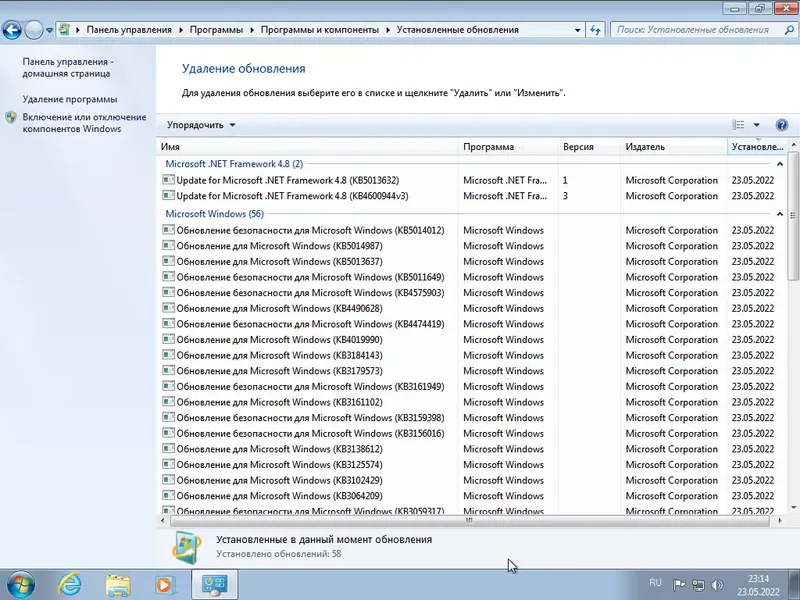This screenshot has height=600, width=800.
Task: Select update KB4600944v3 icon
Action: (168, 195)
